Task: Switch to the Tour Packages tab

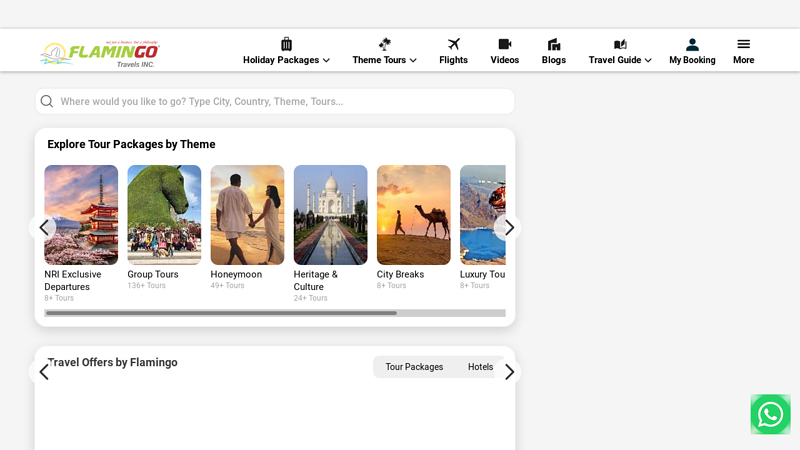Action: (x=414, y=367)
